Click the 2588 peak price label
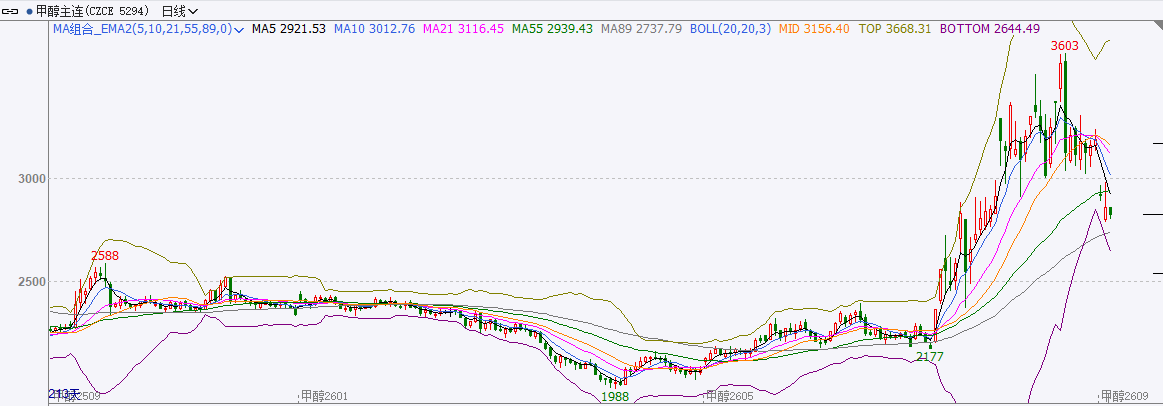The width and height of the screenshot is (1163, 406). (105, 255)
